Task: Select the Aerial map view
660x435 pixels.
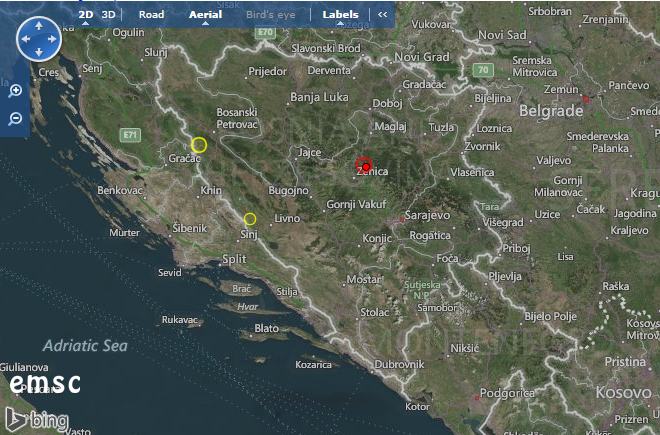Action: (205, 15)
